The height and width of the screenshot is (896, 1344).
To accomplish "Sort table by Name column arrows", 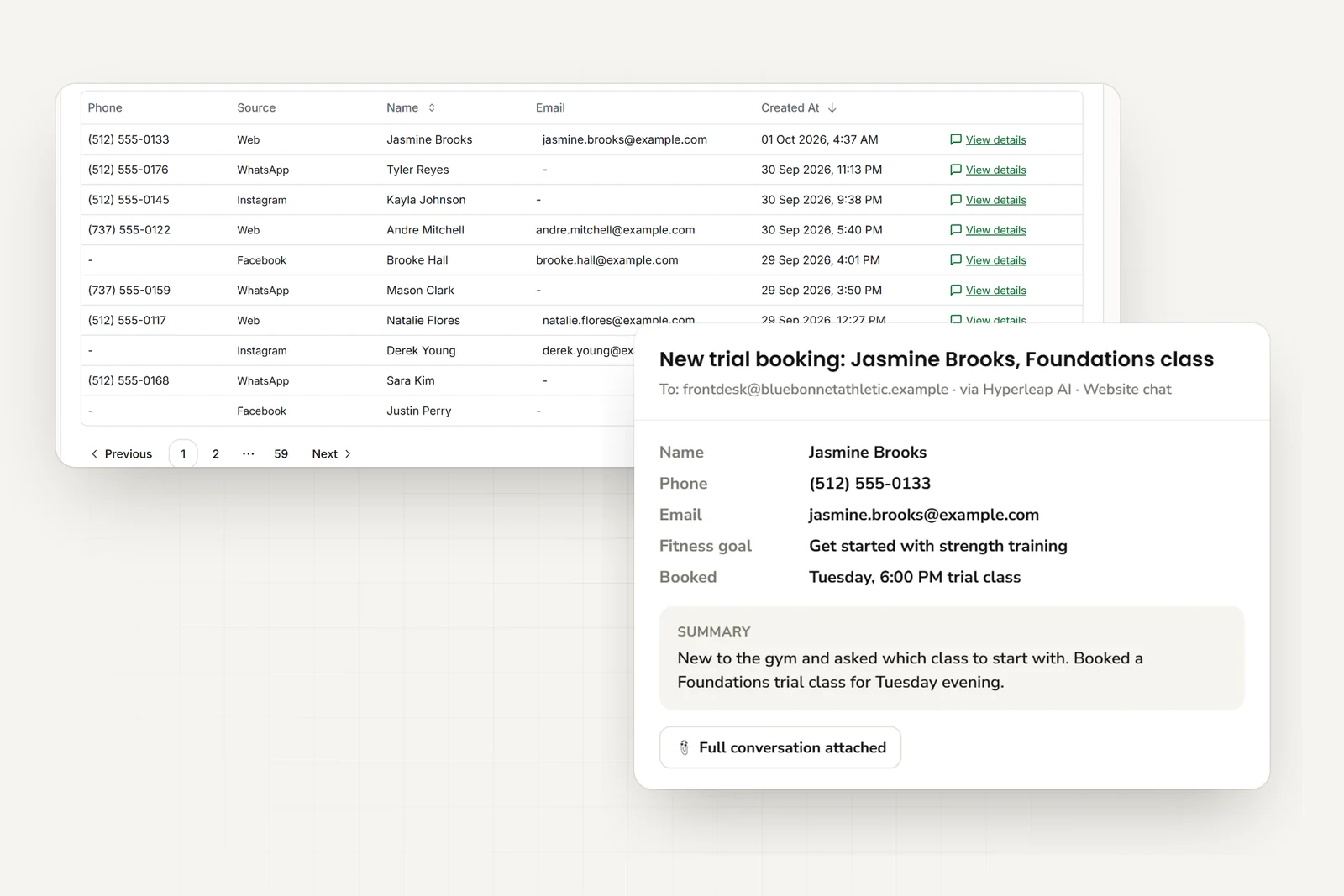I will (x=432, y=107).
